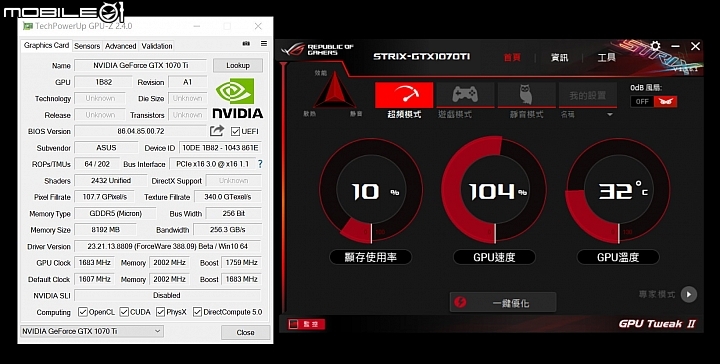
Task: Click the red performance triangle graphic
Action: click(334, 90)
